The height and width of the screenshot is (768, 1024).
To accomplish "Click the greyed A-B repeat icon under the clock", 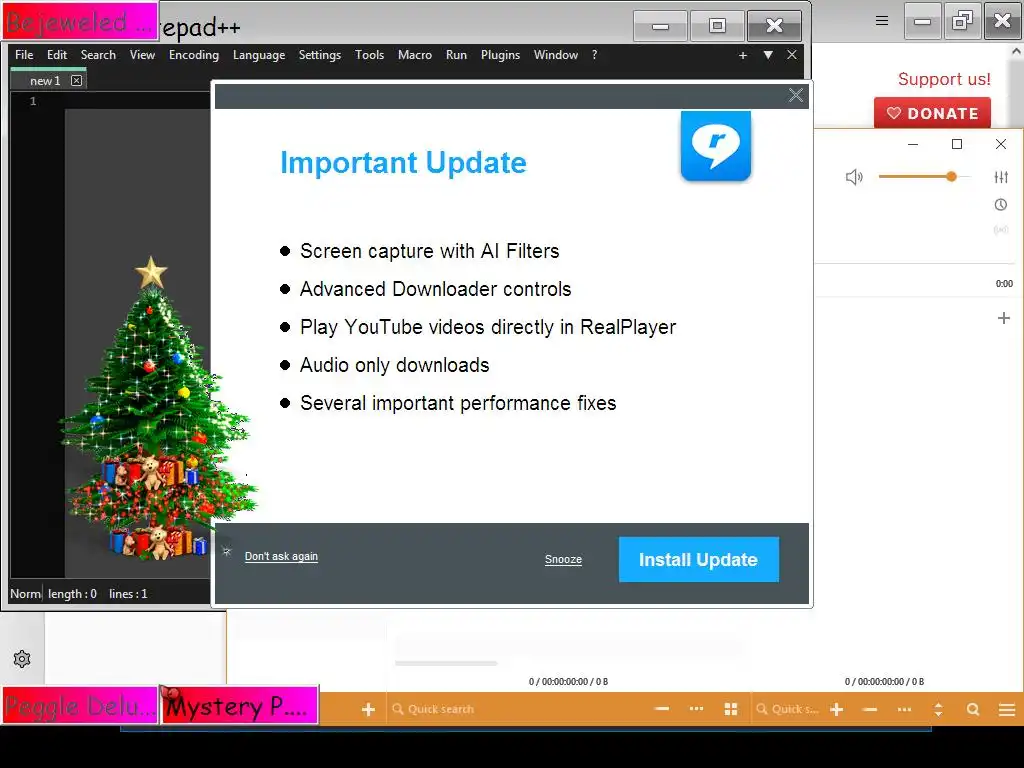I will (1000, 230).
